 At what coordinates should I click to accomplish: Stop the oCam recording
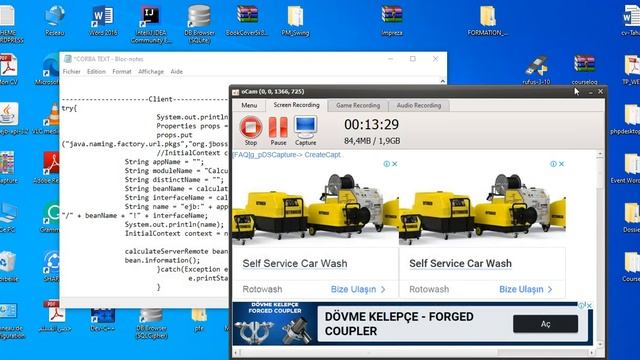(251, 131)
